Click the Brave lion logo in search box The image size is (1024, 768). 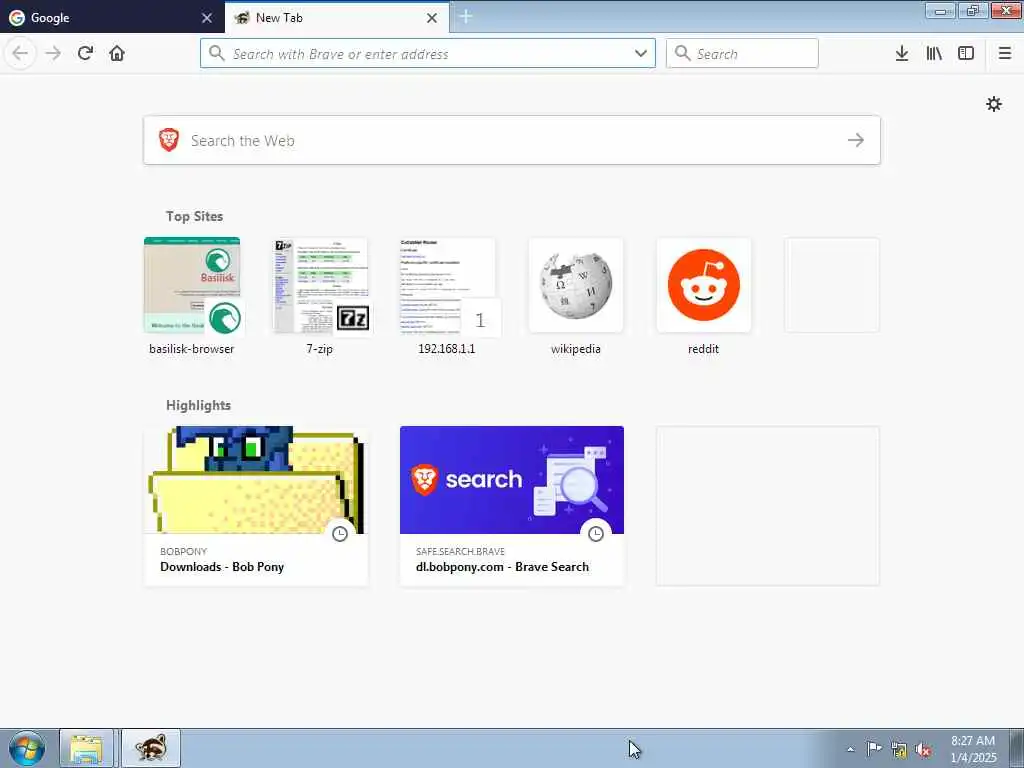pyautogui.click(x=169, y=140)
